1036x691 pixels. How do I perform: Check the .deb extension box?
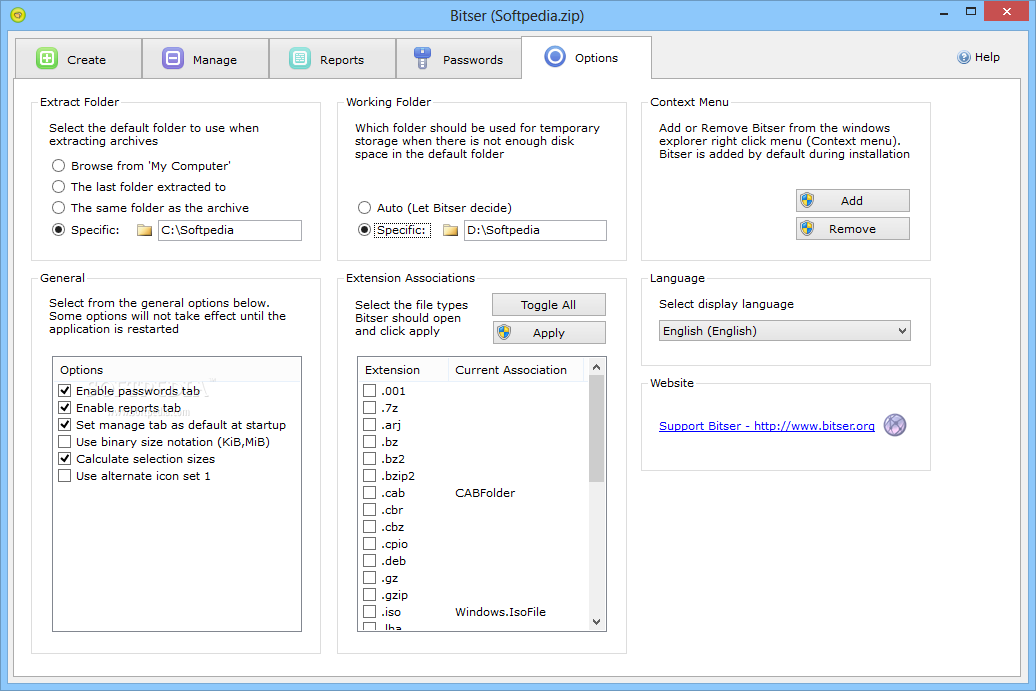(x=370, y=561)
